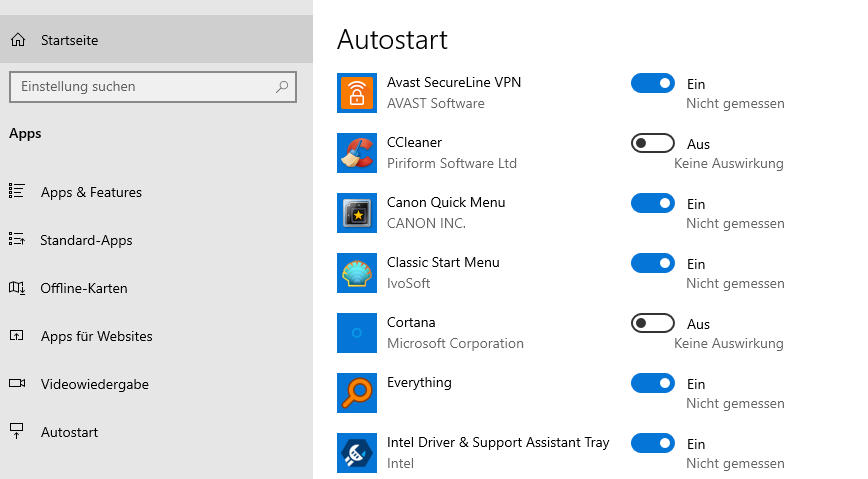
Task: Click the Classic Start Menu shell icon
Action: pos(356,273)
